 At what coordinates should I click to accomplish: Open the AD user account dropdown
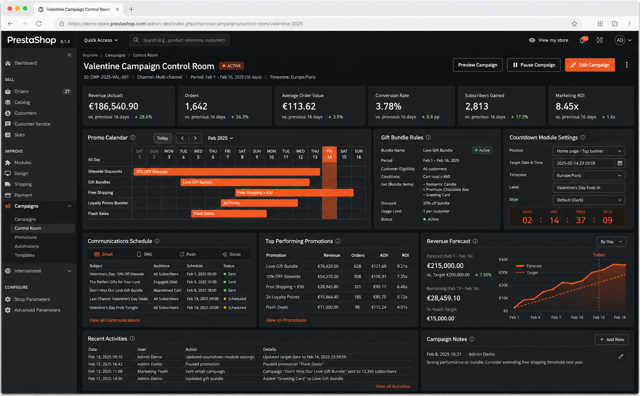623,40
